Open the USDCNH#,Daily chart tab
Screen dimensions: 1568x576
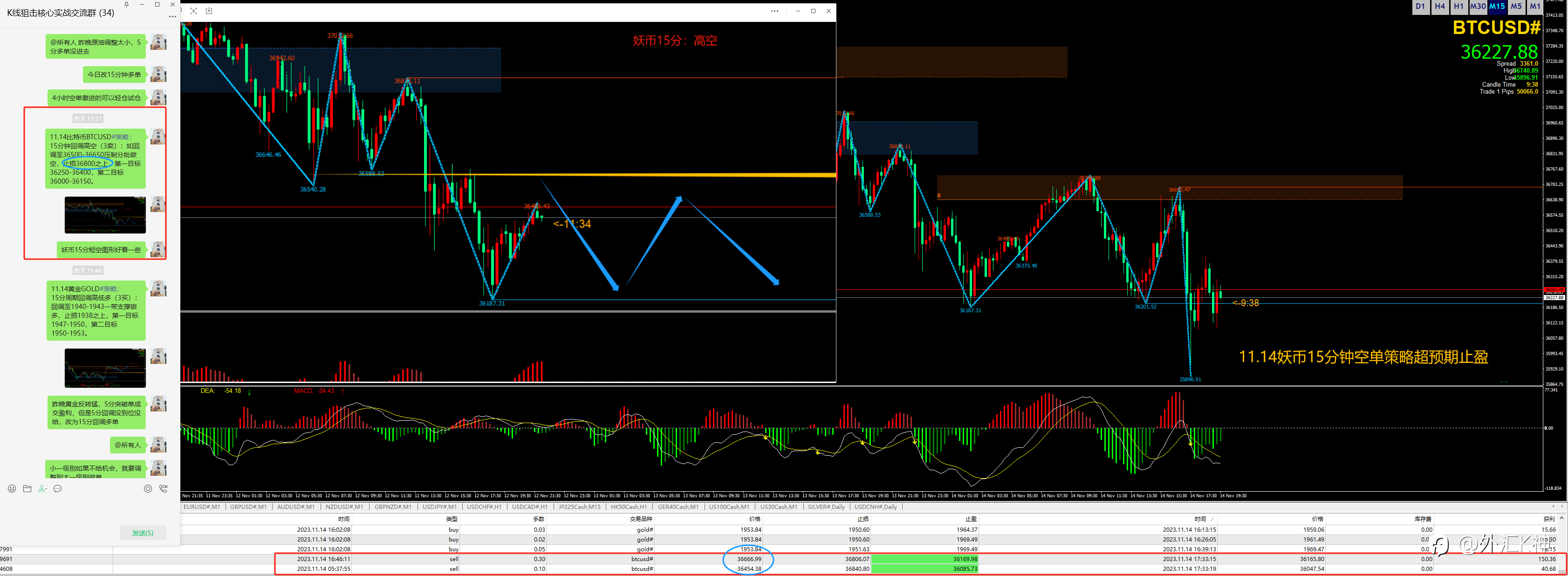coord(876,507)
